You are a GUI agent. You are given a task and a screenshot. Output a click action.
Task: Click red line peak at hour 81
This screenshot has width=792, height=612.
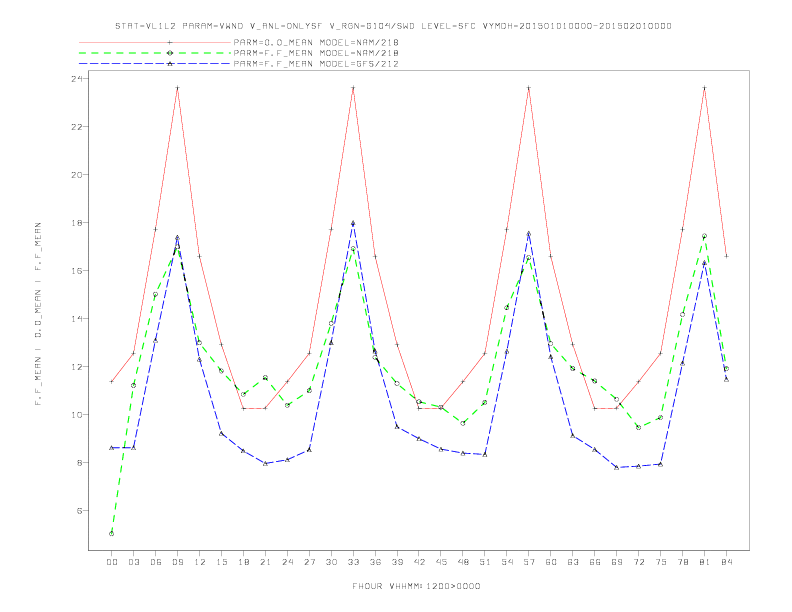pos(705,88)
